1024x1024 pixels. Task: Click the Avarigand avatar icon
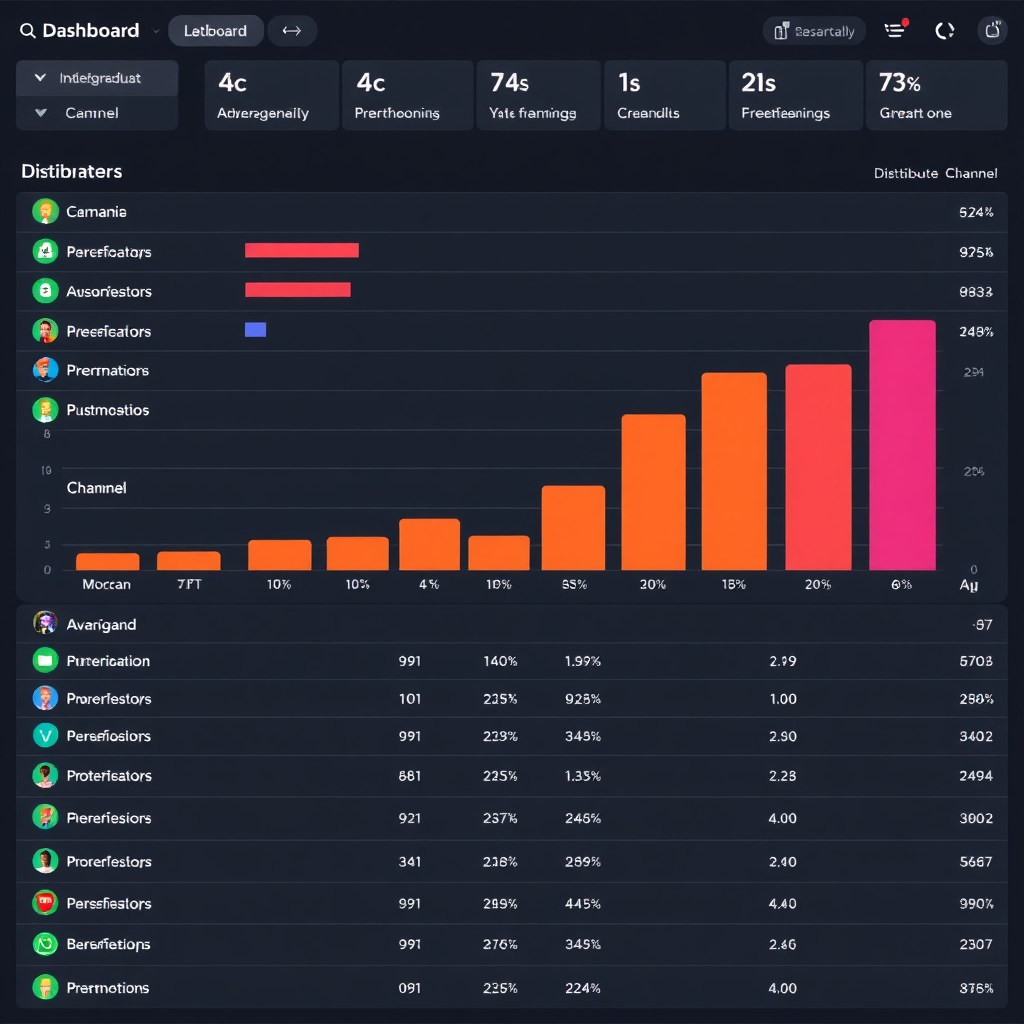coord(45,624)
